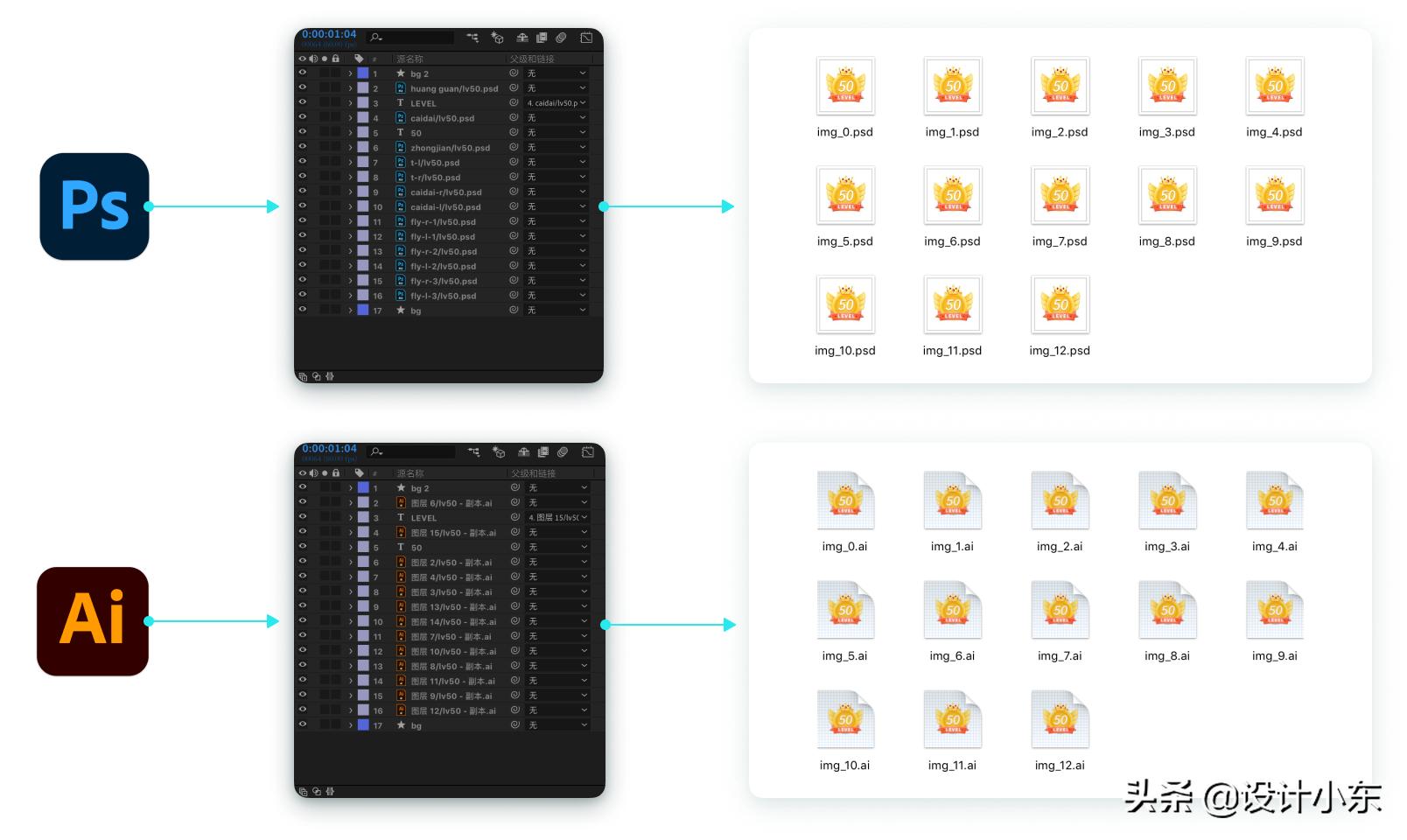Open parent dropdown for 图层 15/lv50 - 副本.ai
1407x840 pixels.
click(x=556, y=532)
